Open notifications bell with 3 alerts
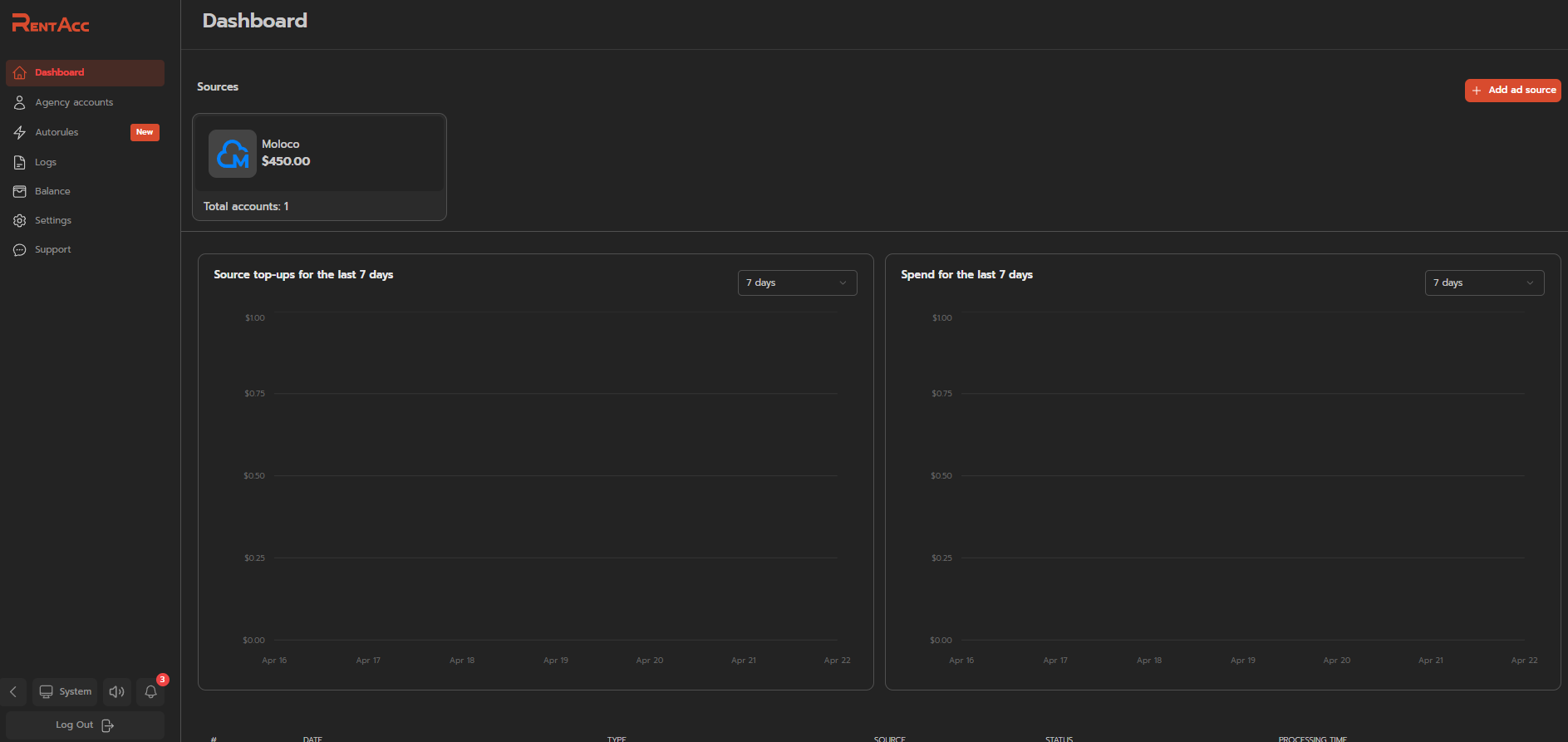Image resolution: width=1568 pixels, height=742 pixels. tap(150, 691)
